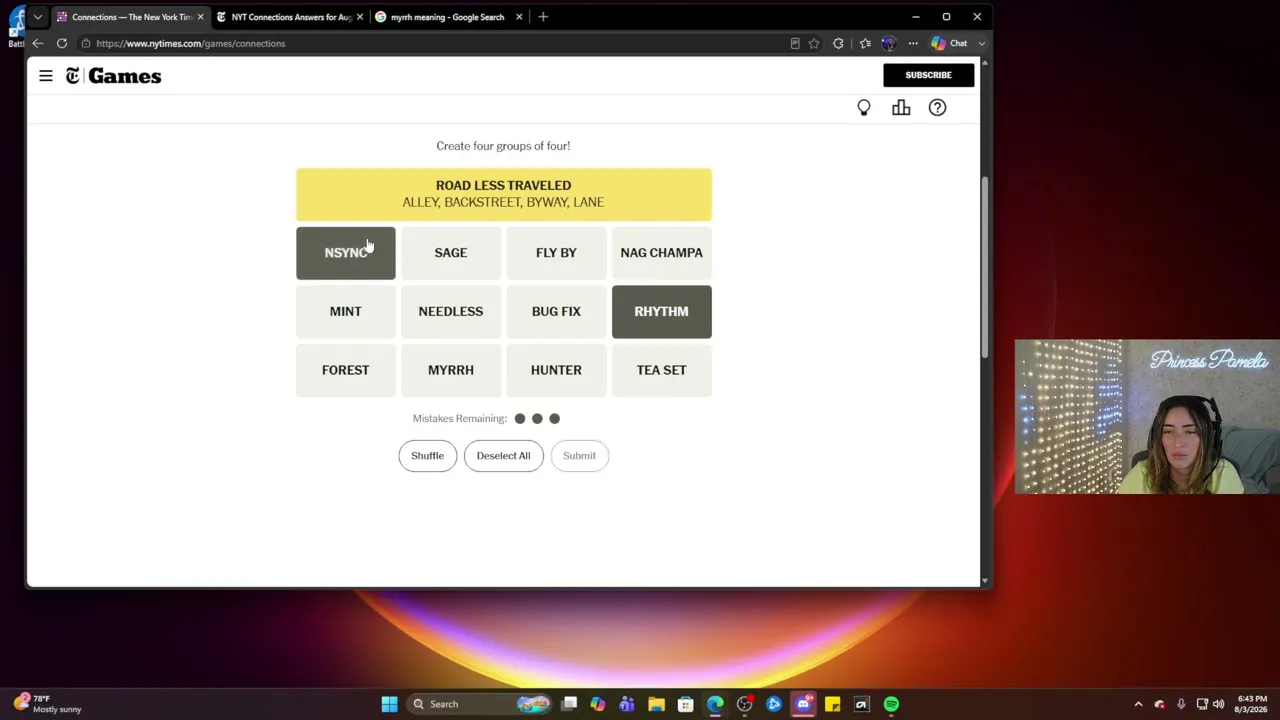Click the reading view icon in address bar
The image size is (1280, 720).
[x=795, y=43]
